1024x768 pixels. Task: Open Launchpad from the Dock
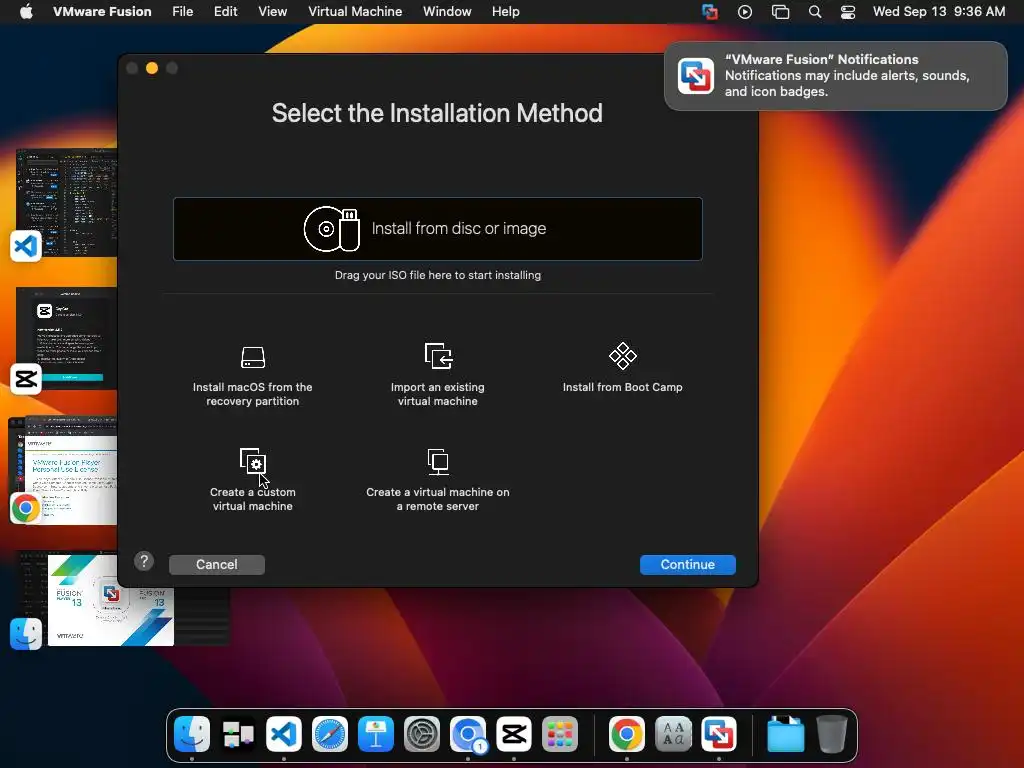coord(560,734)
